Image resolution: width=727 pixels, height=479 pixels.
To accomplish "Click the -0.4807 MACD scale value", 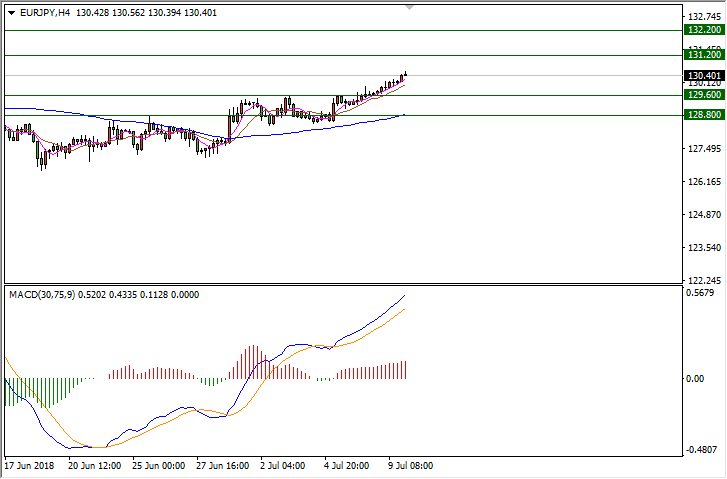I will [703, 450].
